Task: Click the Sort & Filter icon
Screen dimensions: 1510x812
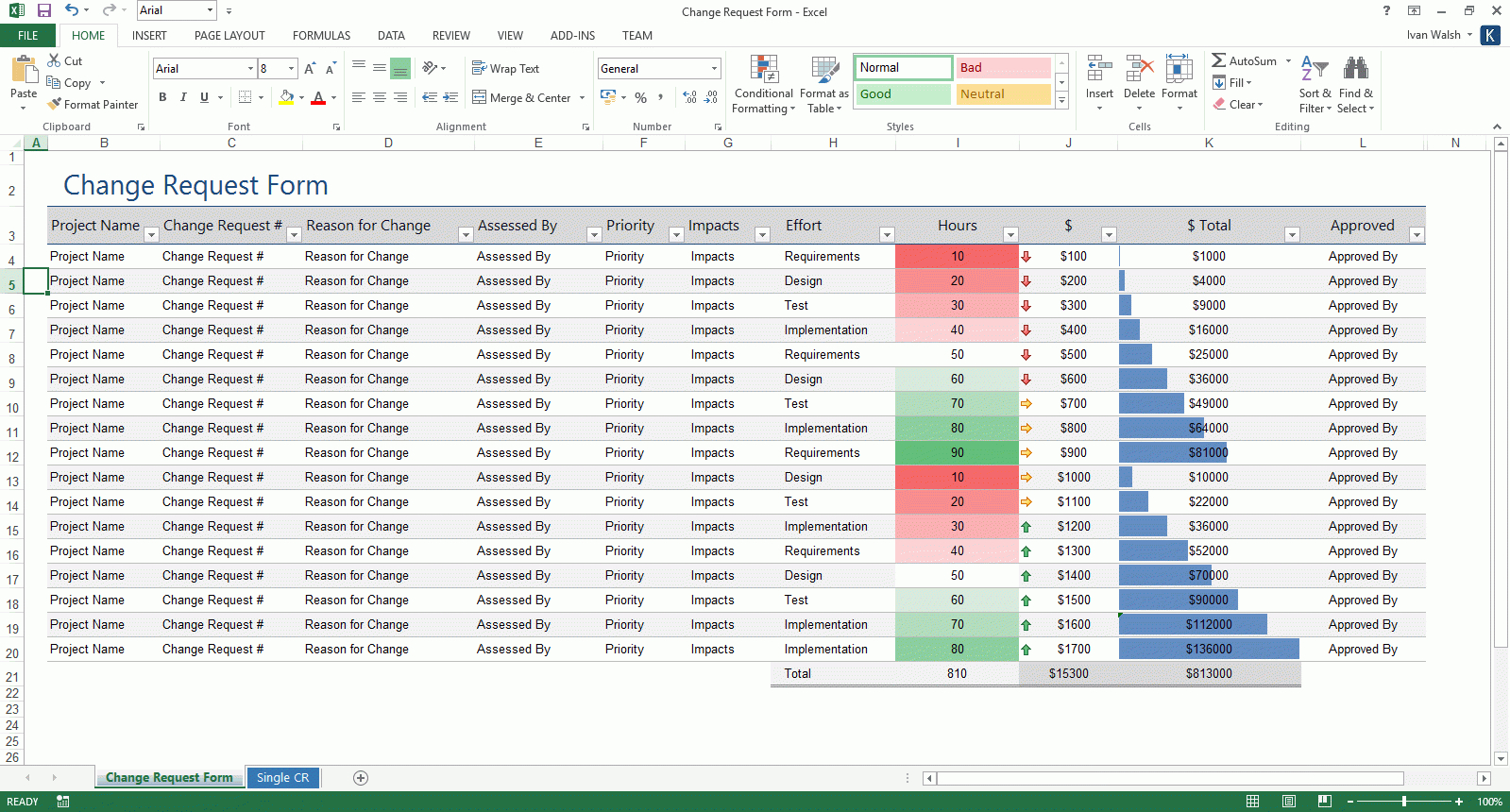Action: [1314, 68]
